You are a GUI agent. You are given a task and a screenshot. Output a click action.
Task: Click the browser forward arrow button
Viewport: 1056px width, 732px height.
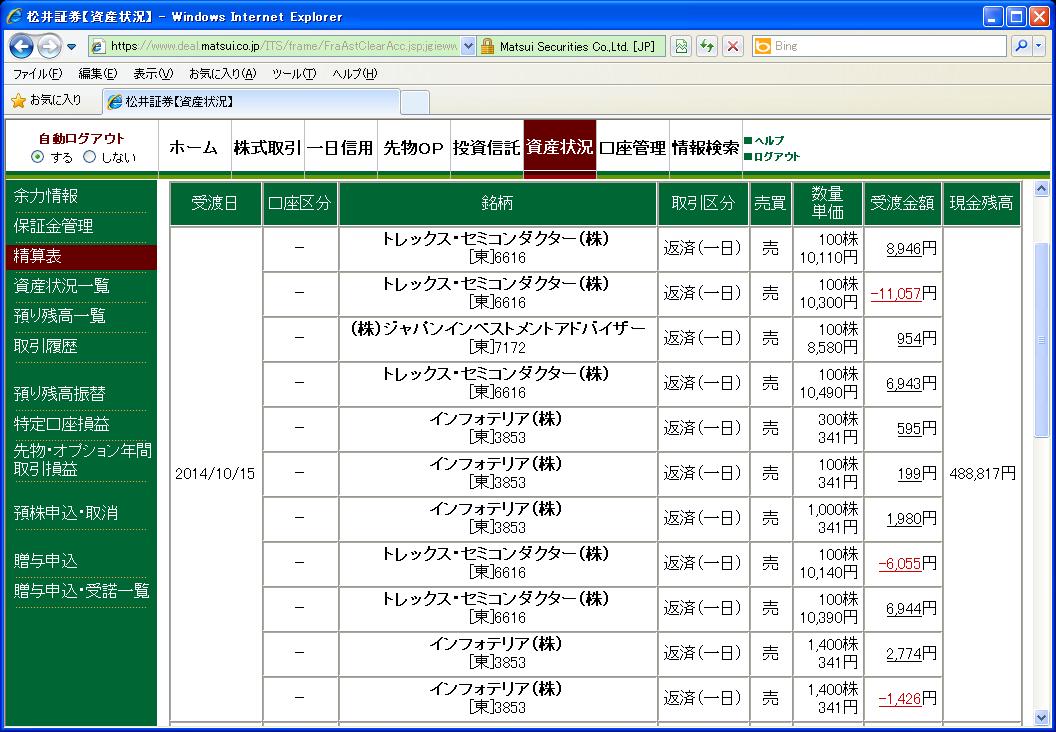[48, 46]
